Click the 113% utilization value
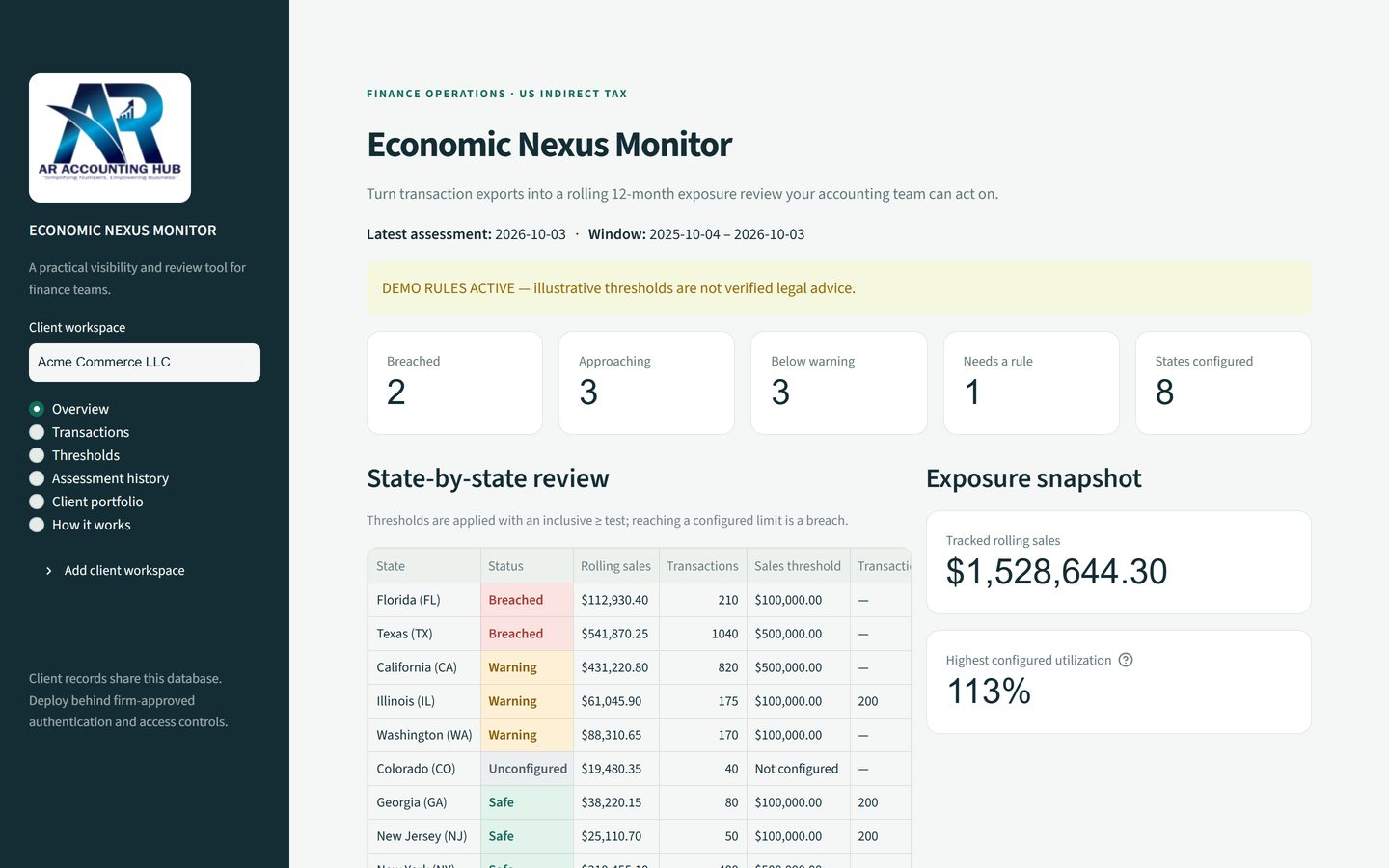The height and width of the screenshot is (868, 1389). (x=989, y=692)
